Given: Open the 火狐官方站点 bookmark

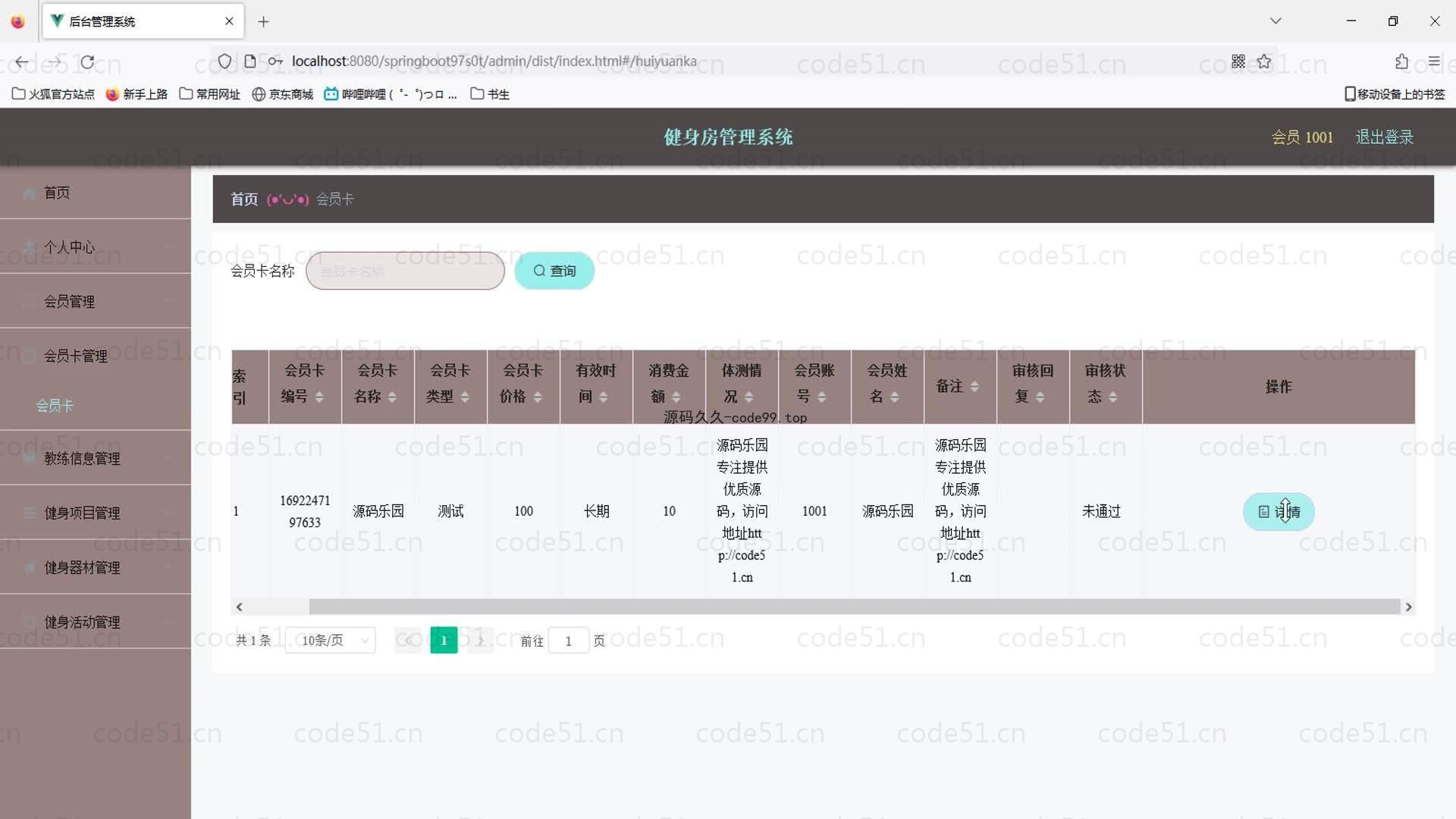Looking at the screenshot, I should pyautogui.click(x=53, y=94).
